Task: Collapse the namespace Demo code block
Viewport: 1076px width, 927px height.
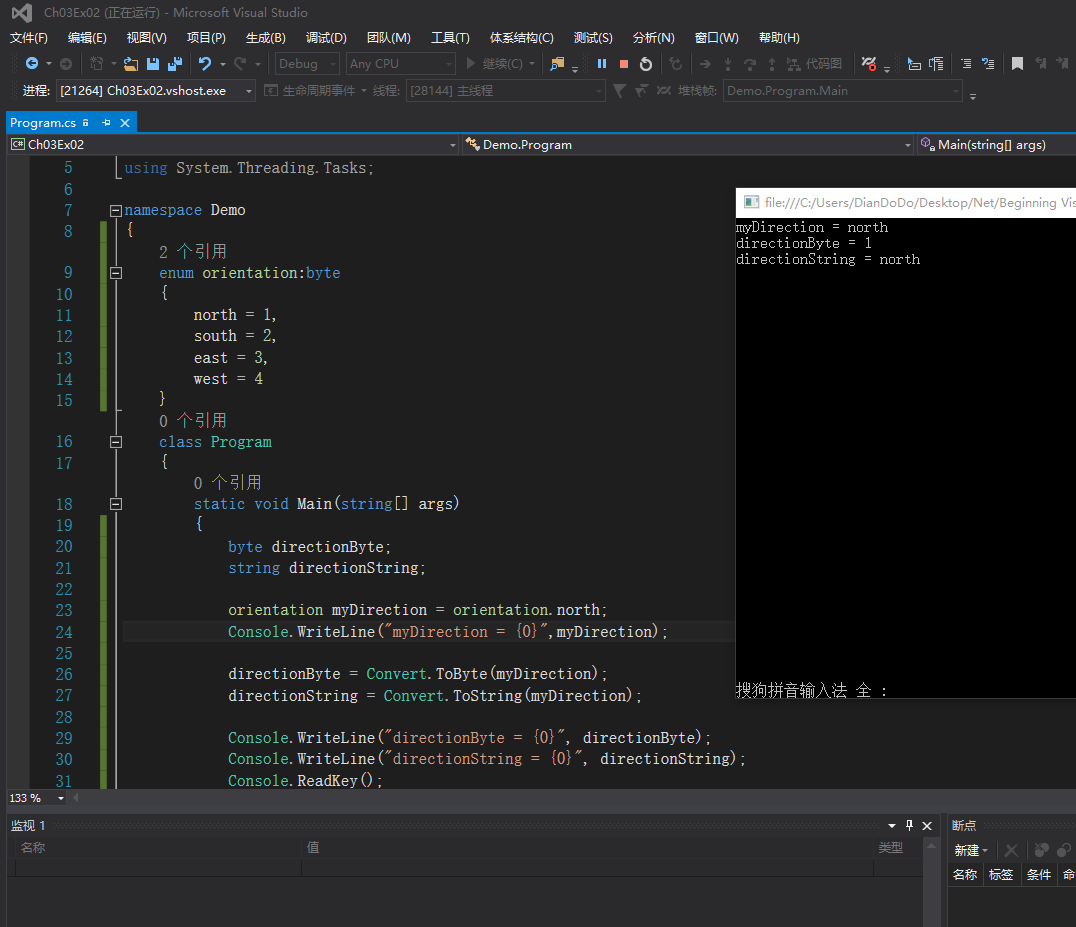Action: coord(116,211)
